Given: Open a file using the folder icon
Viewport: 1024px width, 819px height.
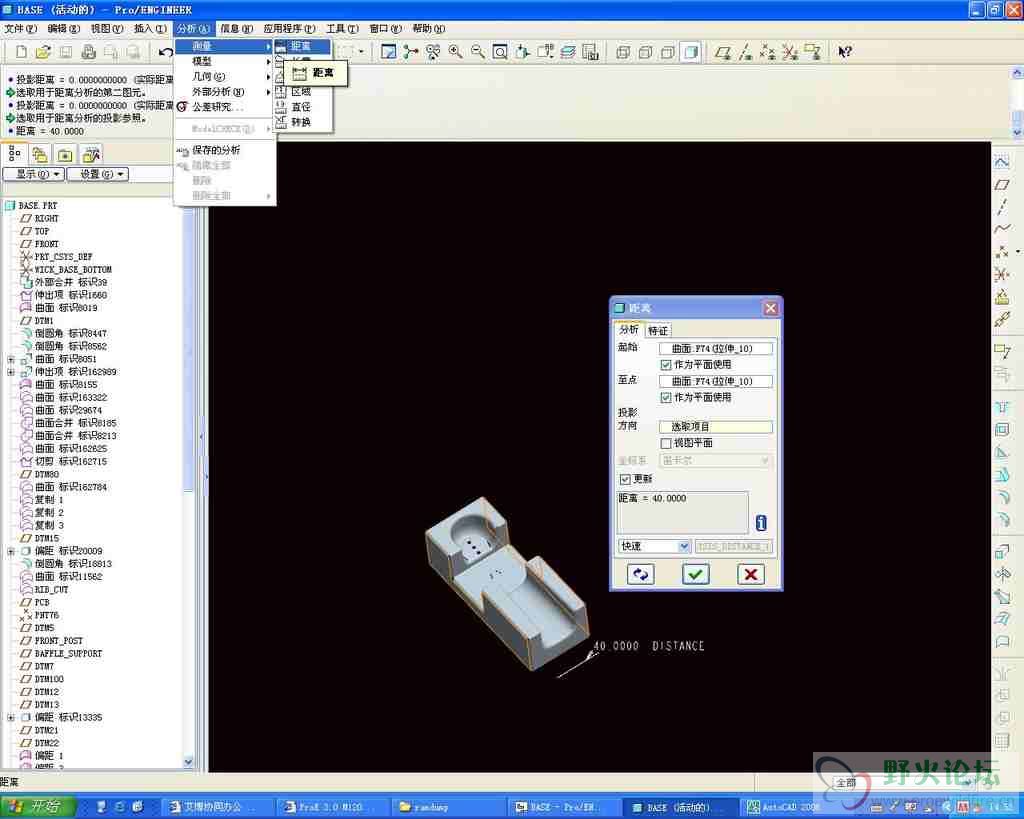Looking at the screenshot, I should pyautogui.click(x=43, y=52).
